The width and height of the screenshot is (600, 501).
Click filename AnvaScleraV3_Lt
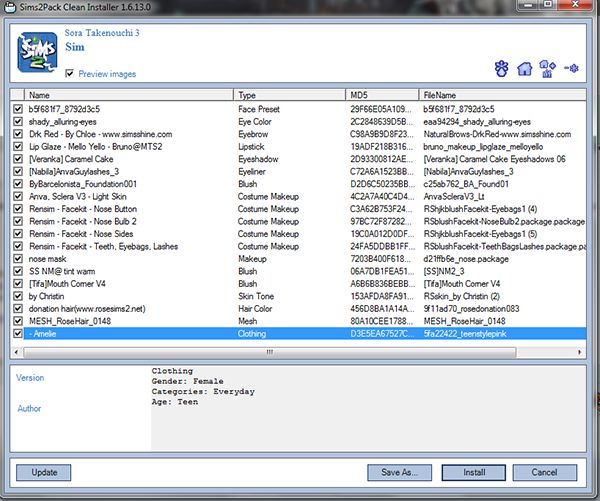point(454,196)
